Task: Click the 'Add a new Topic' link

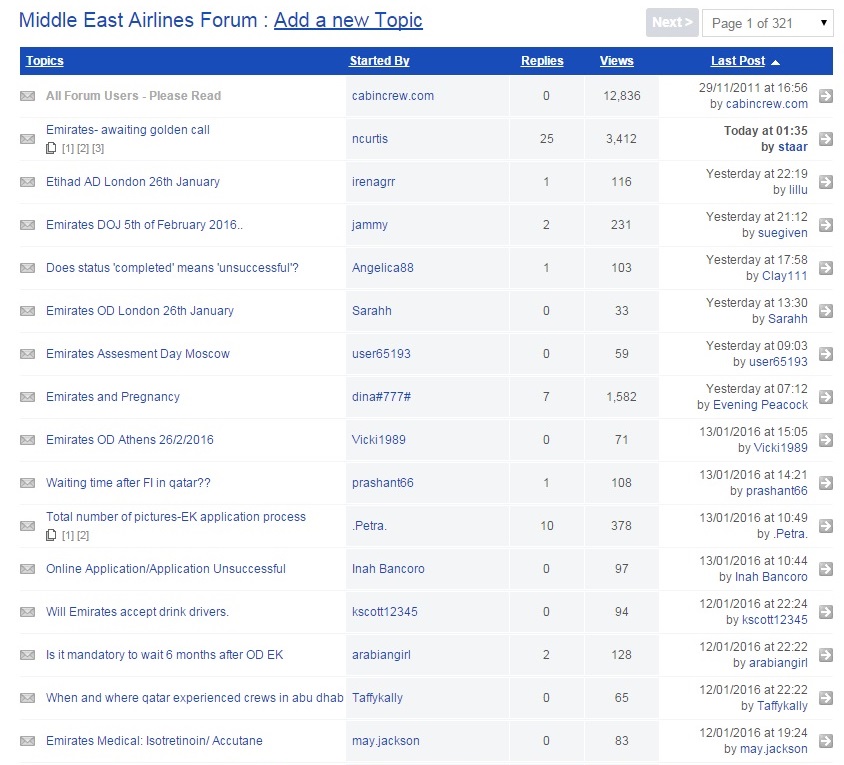Action: point(348,20)
